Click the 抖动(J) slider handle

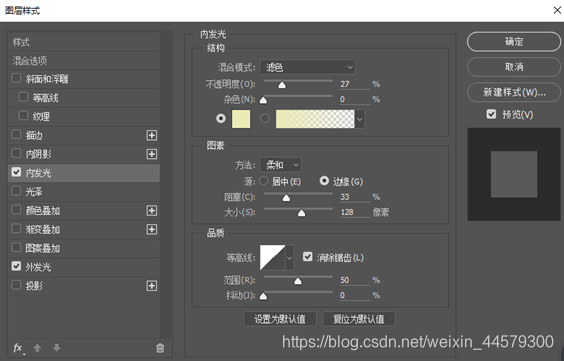pyautogui.click(x=263, y=296)
